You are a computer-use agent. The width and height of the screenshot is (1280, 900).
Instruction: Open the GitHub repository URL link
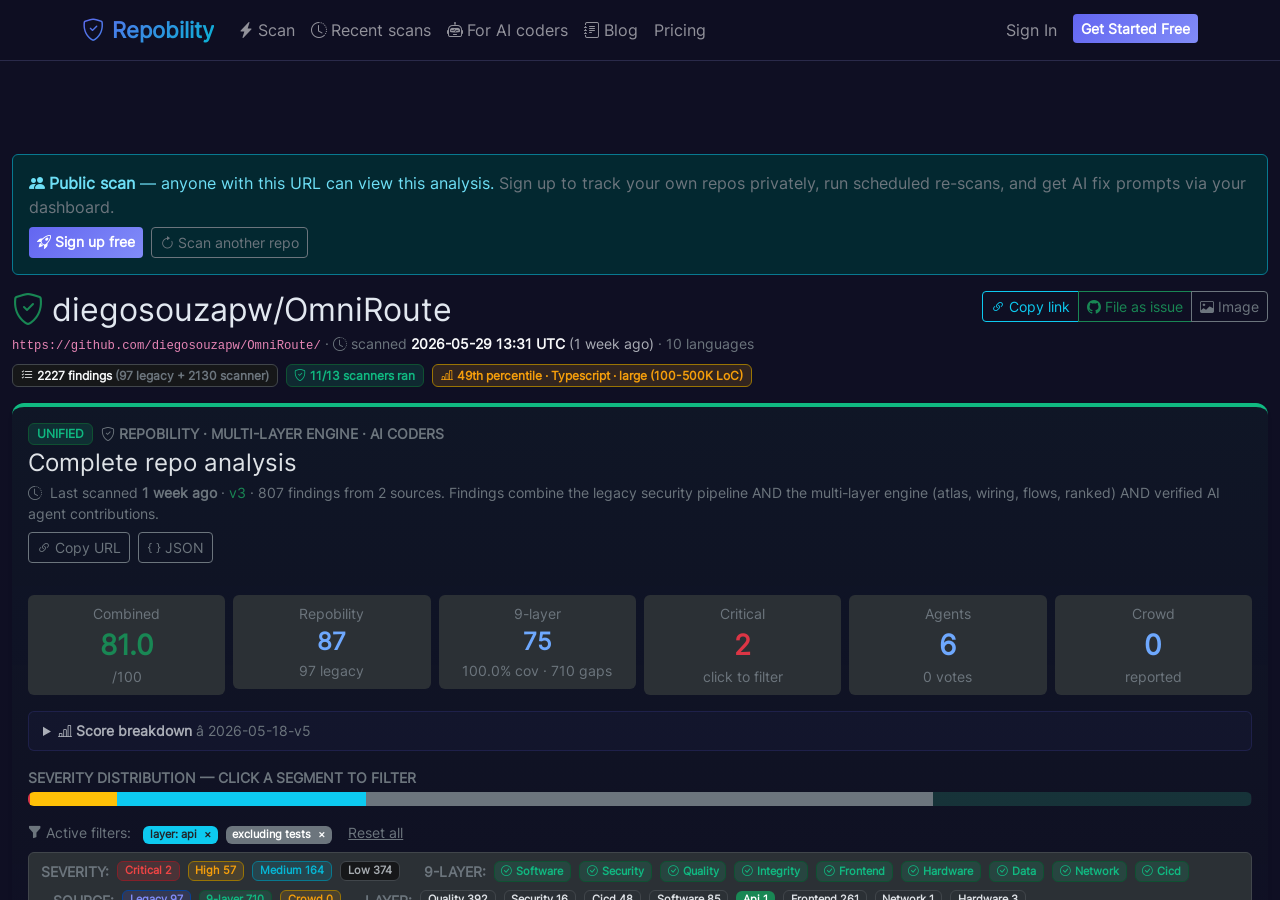coord(166,345)
